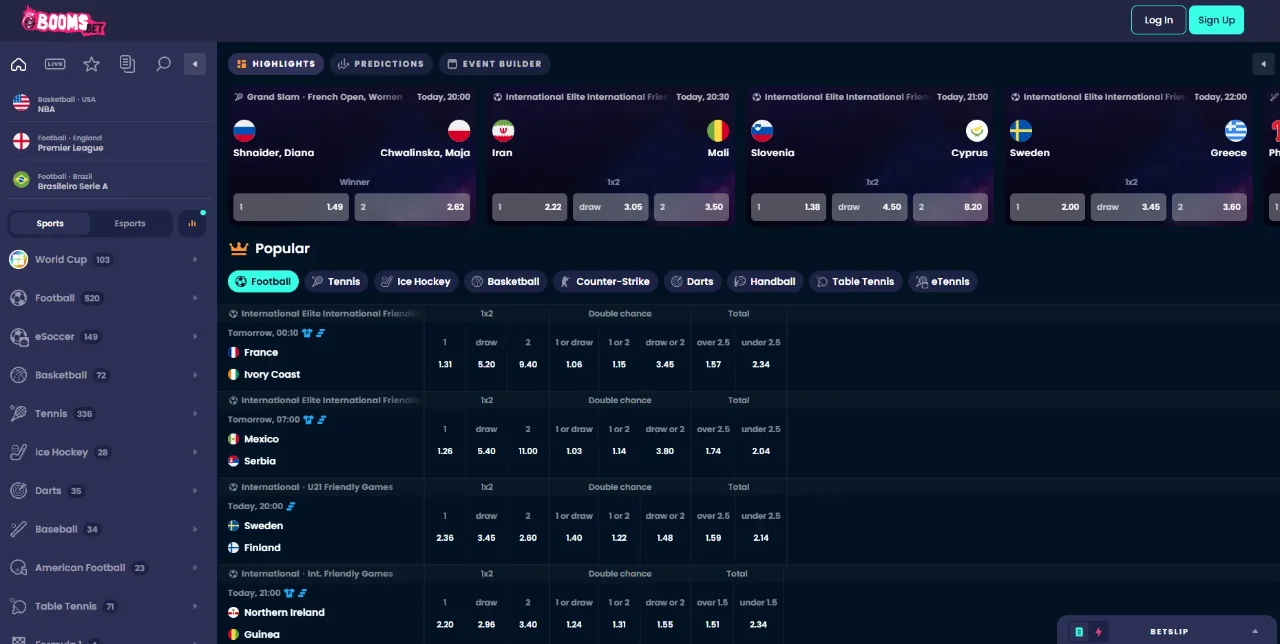Click the Log In button
Image resolution: width=1280 pixels, height=644 pixels.
[1159, 20]
